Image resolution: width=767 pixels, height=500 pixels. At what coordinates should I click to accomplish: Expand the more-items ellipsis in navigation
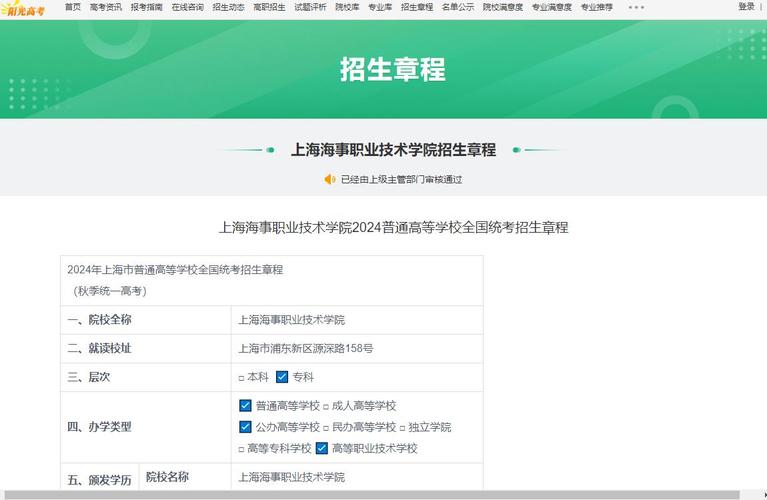click(x=636, y=7)
